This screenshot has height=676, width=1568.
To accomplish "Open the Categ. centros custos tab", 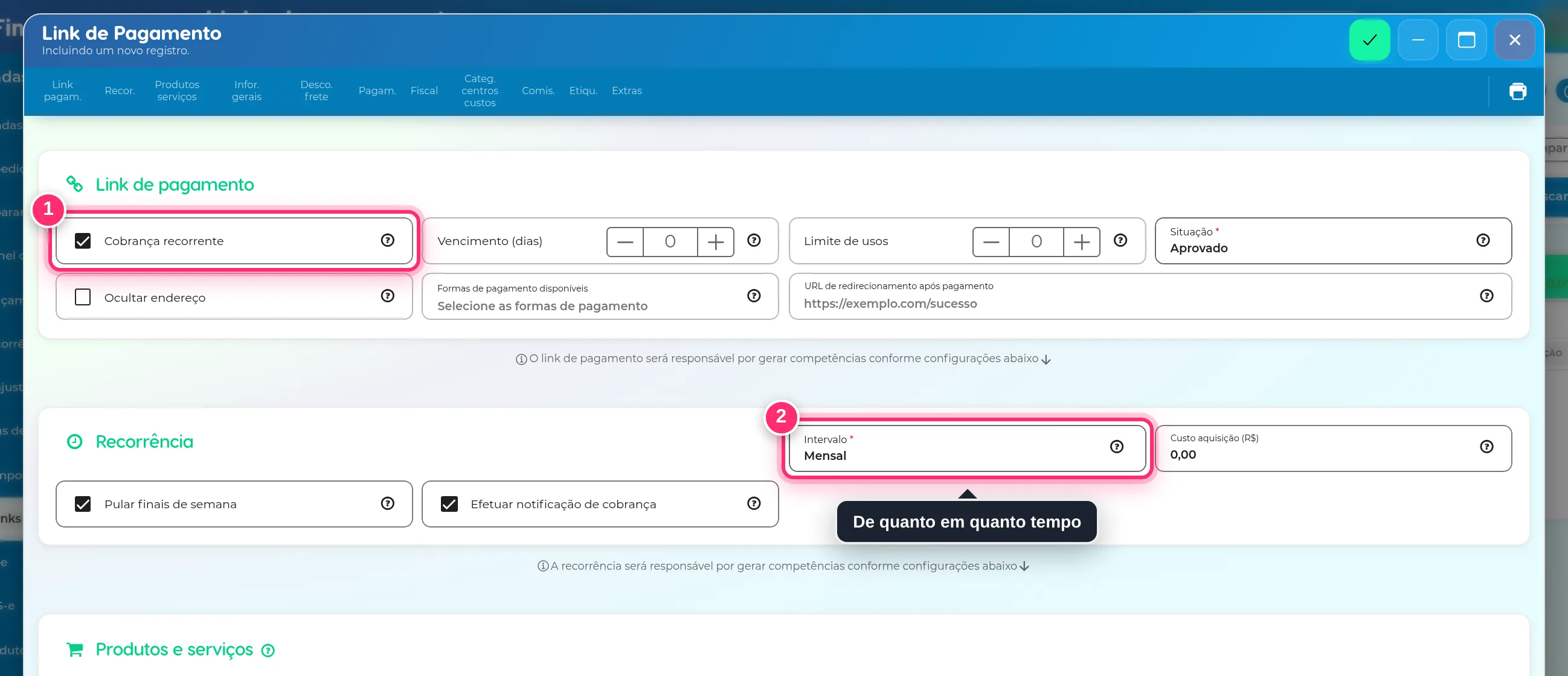I will coord(480,91).
